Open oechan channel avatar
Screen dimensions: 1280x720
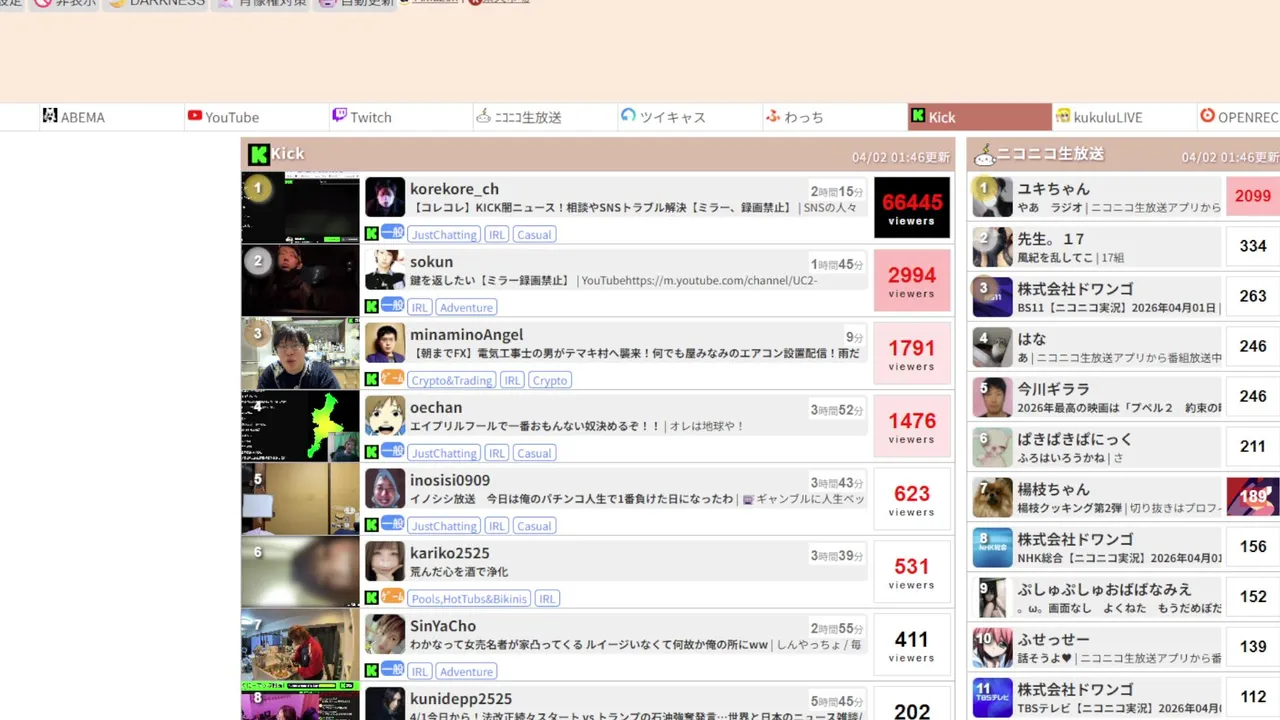click(x=385, y=416)
